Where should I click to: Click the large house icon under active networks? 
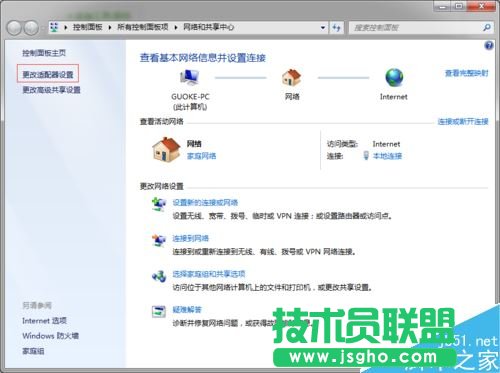pos(166,150)
